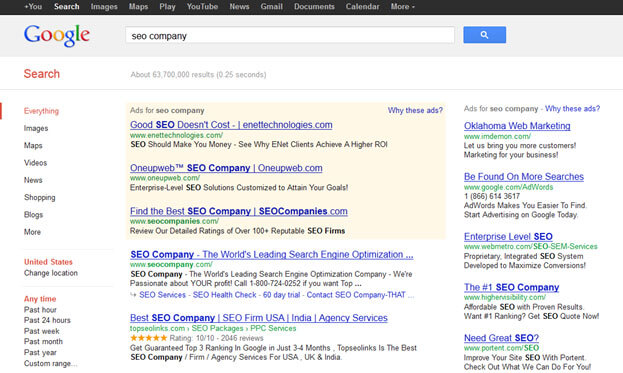Click '2046 reviews' rating text
Image resolution: width=623 pixels, height=373 pixels.
[242, 338]
